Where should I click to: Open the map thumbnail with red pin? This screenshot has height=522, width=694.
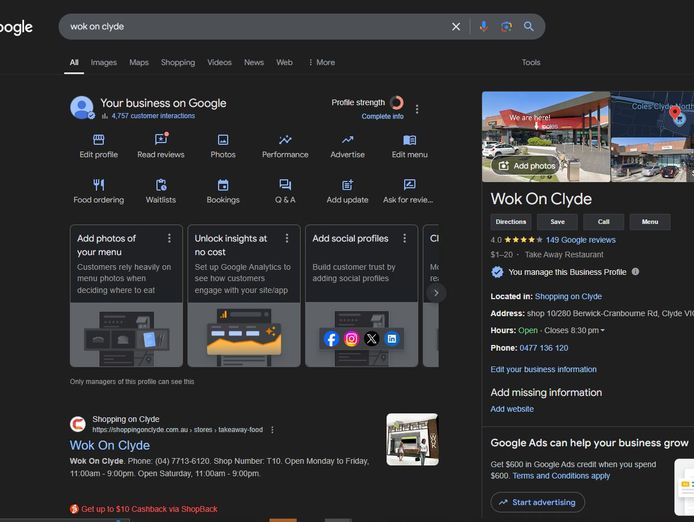[652, 114]
